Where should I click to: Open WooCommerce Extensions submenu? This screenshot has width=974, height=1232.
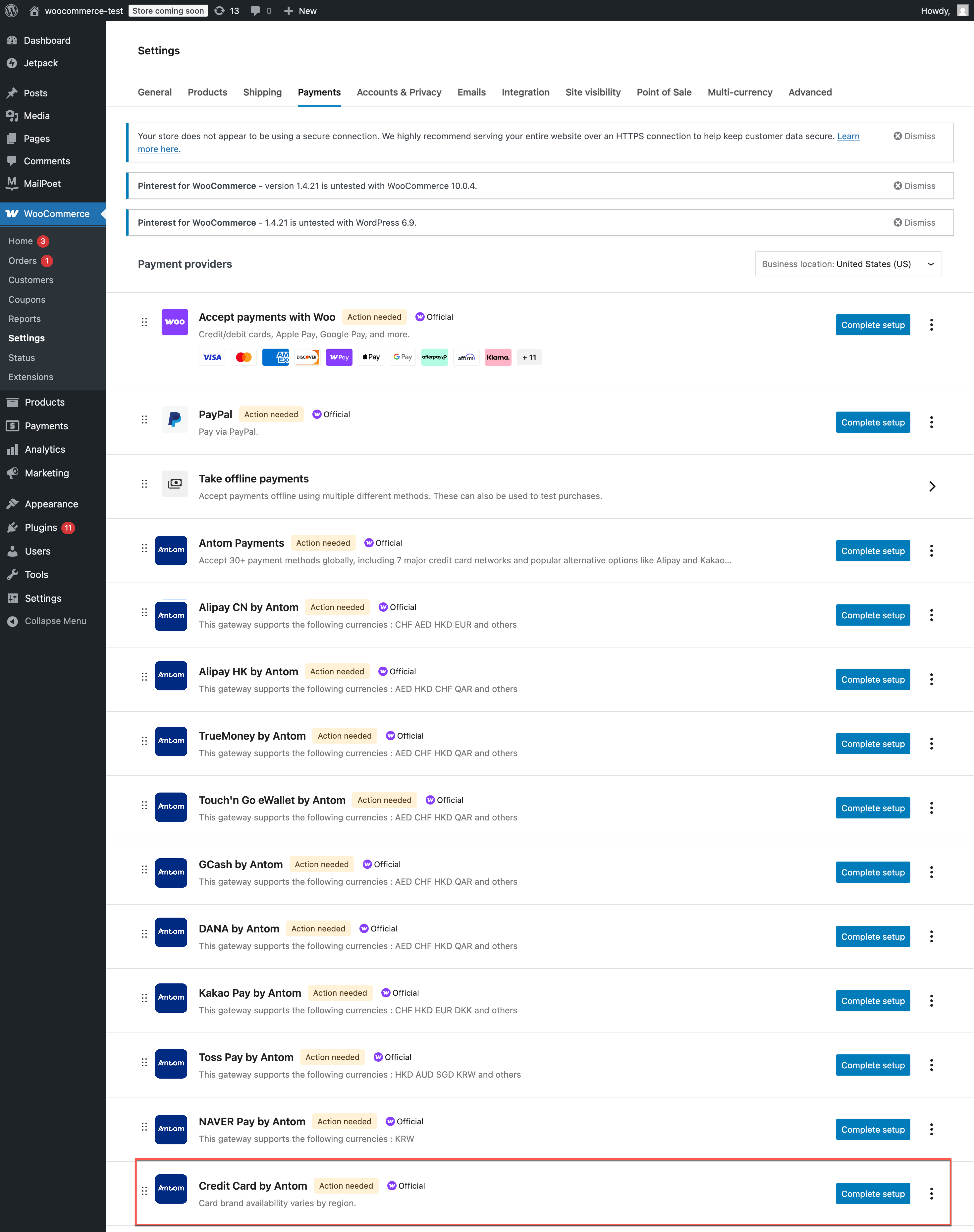click(31, 377)
